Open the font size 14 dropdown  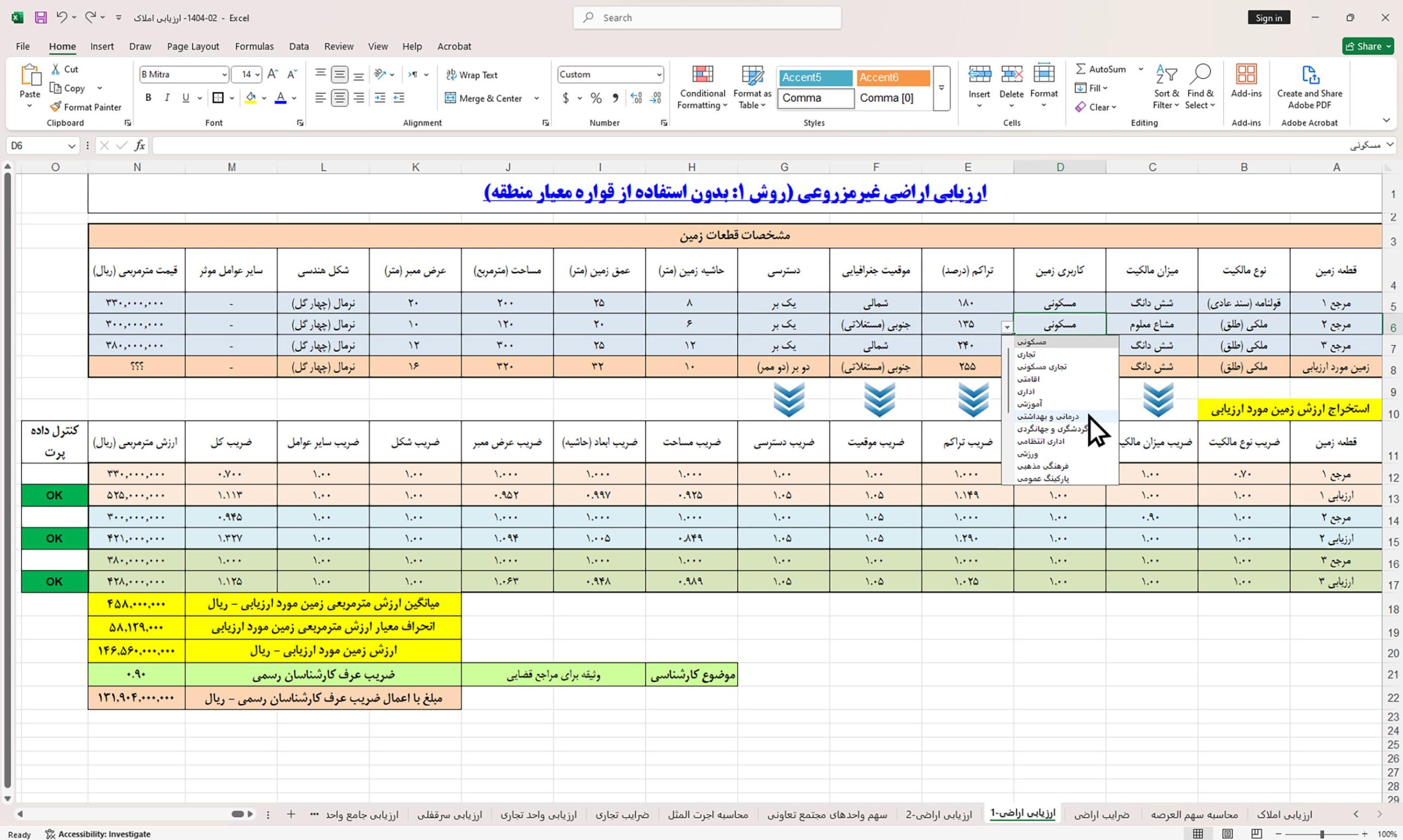point(258,75)
